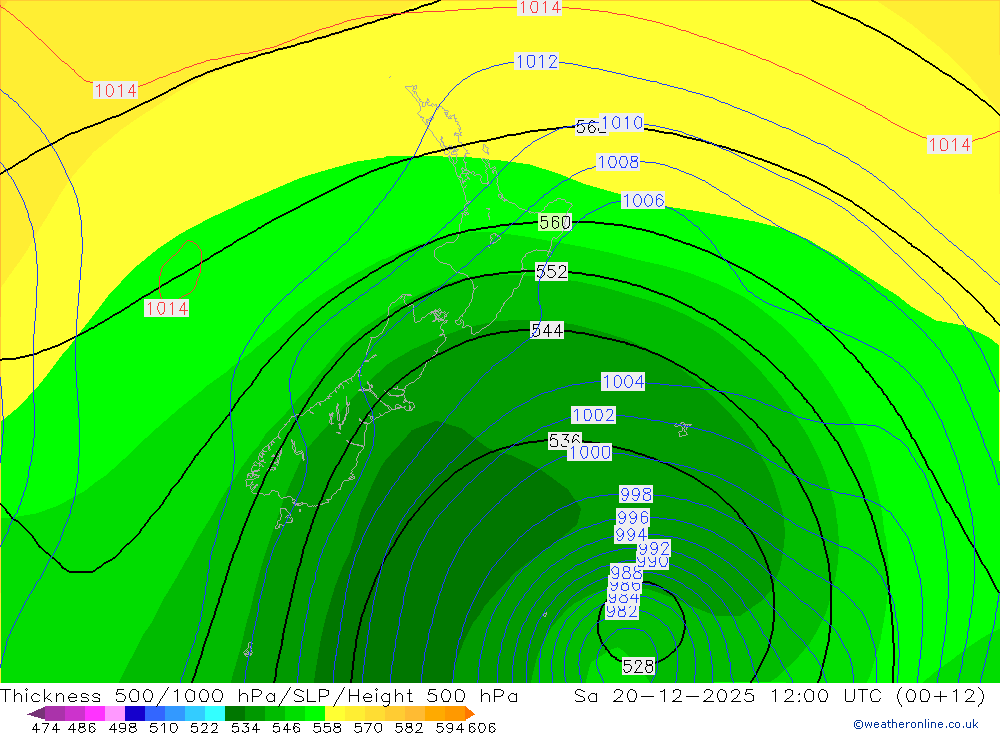Click the weatheronline.co.uk copyright link

click(x=916, y=724)
